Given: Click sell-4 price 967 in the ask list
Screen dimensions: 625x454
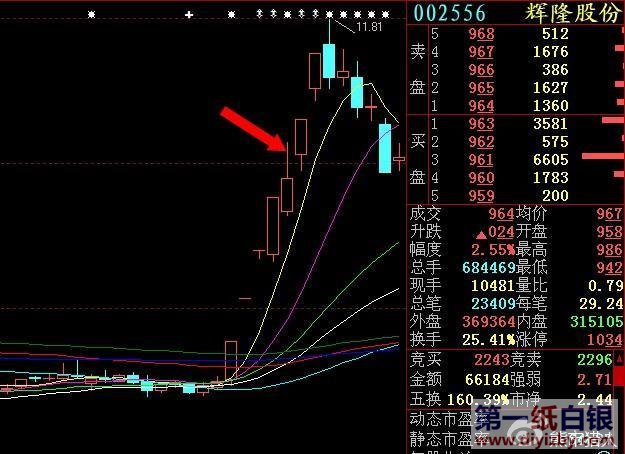Looking at the screenshot, I should pos(482,52).
